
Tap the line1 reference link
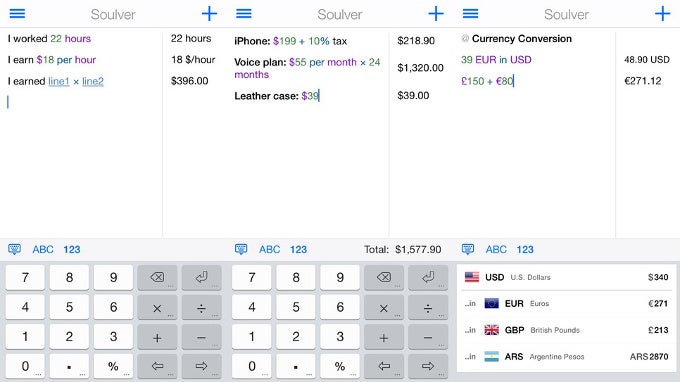59,81
